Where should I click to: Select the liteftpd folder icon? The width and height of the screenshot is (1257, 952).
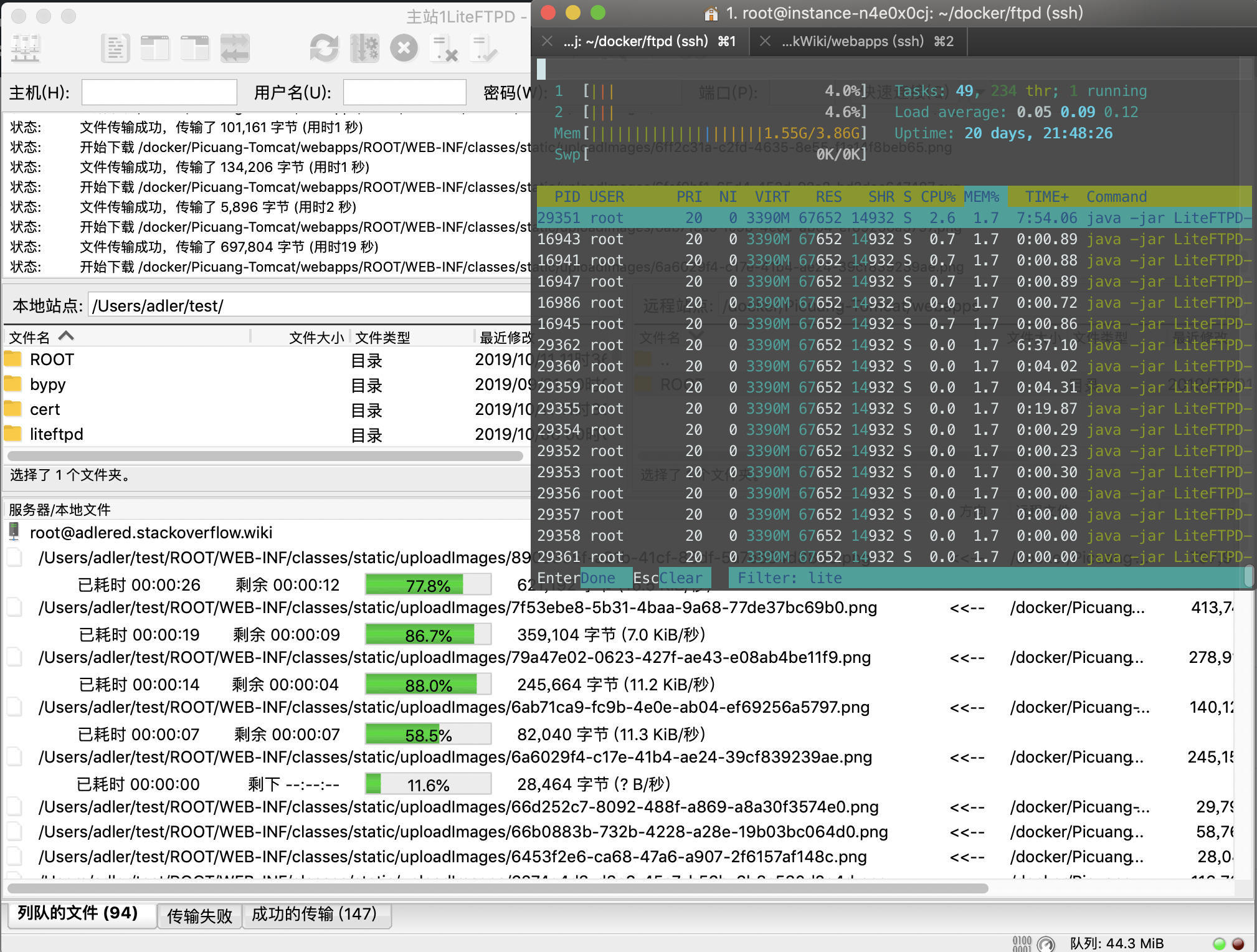point(12,434)
